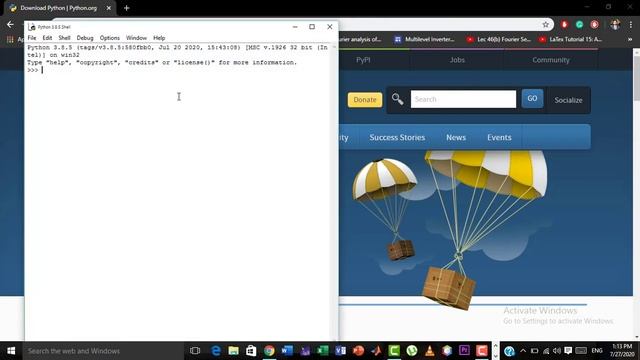
Task: Open Events in the python.org navigation
Action: coord(499,138)
